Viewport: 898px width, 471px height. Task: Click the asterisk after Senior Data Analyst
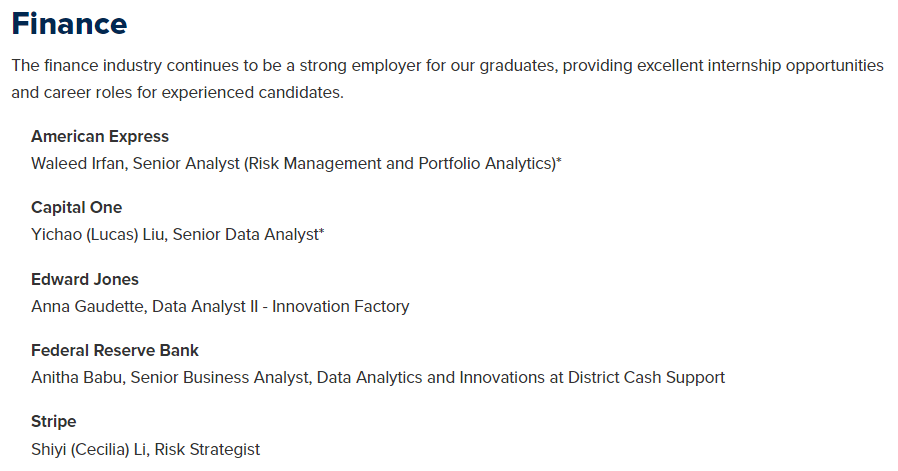tap(322, 231)
